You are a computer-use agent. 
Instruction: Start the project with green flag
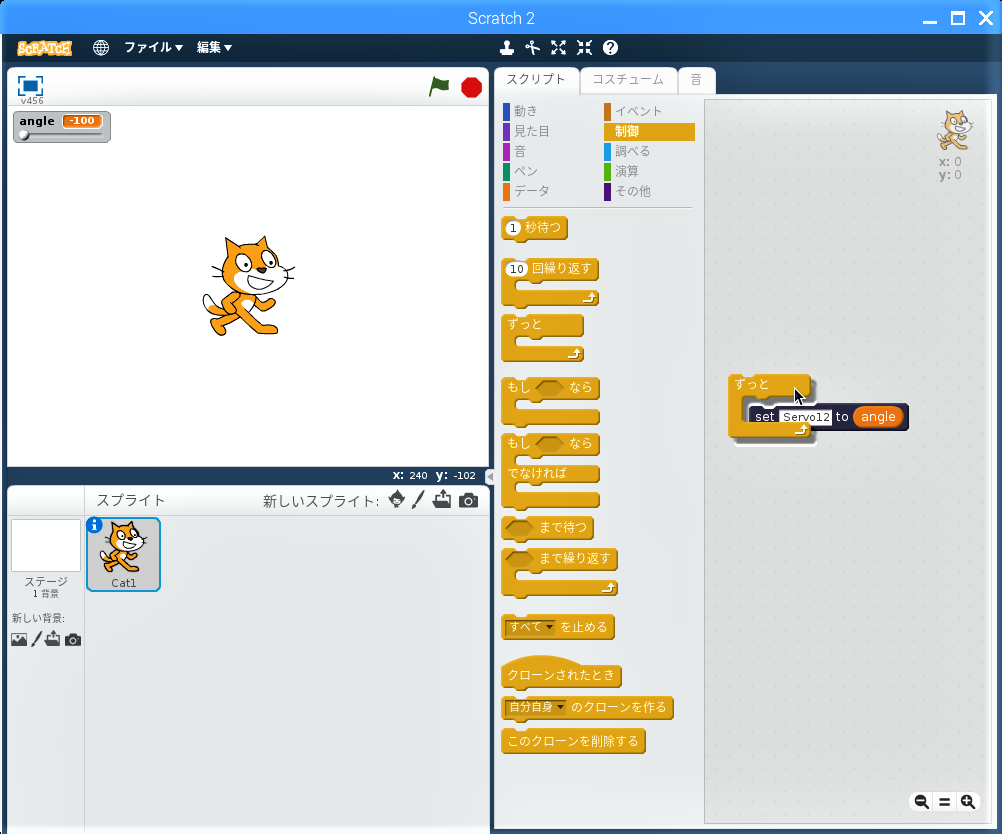click(x=439, y=86)
